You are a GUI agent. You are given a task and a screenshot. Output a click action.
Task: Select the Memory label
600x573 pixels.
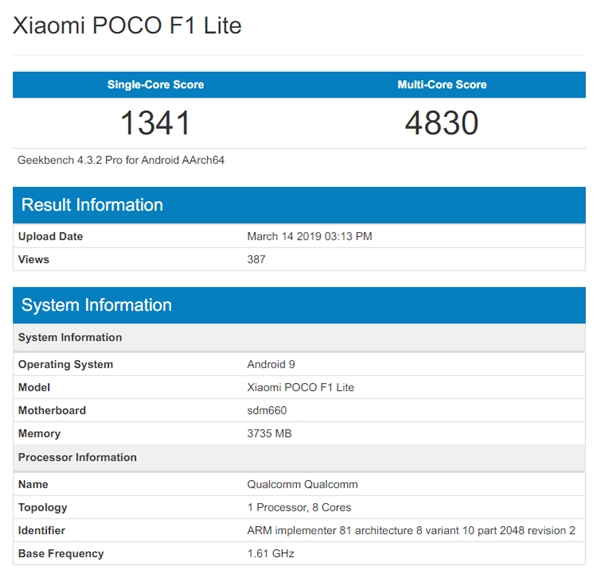pos(39,433)
